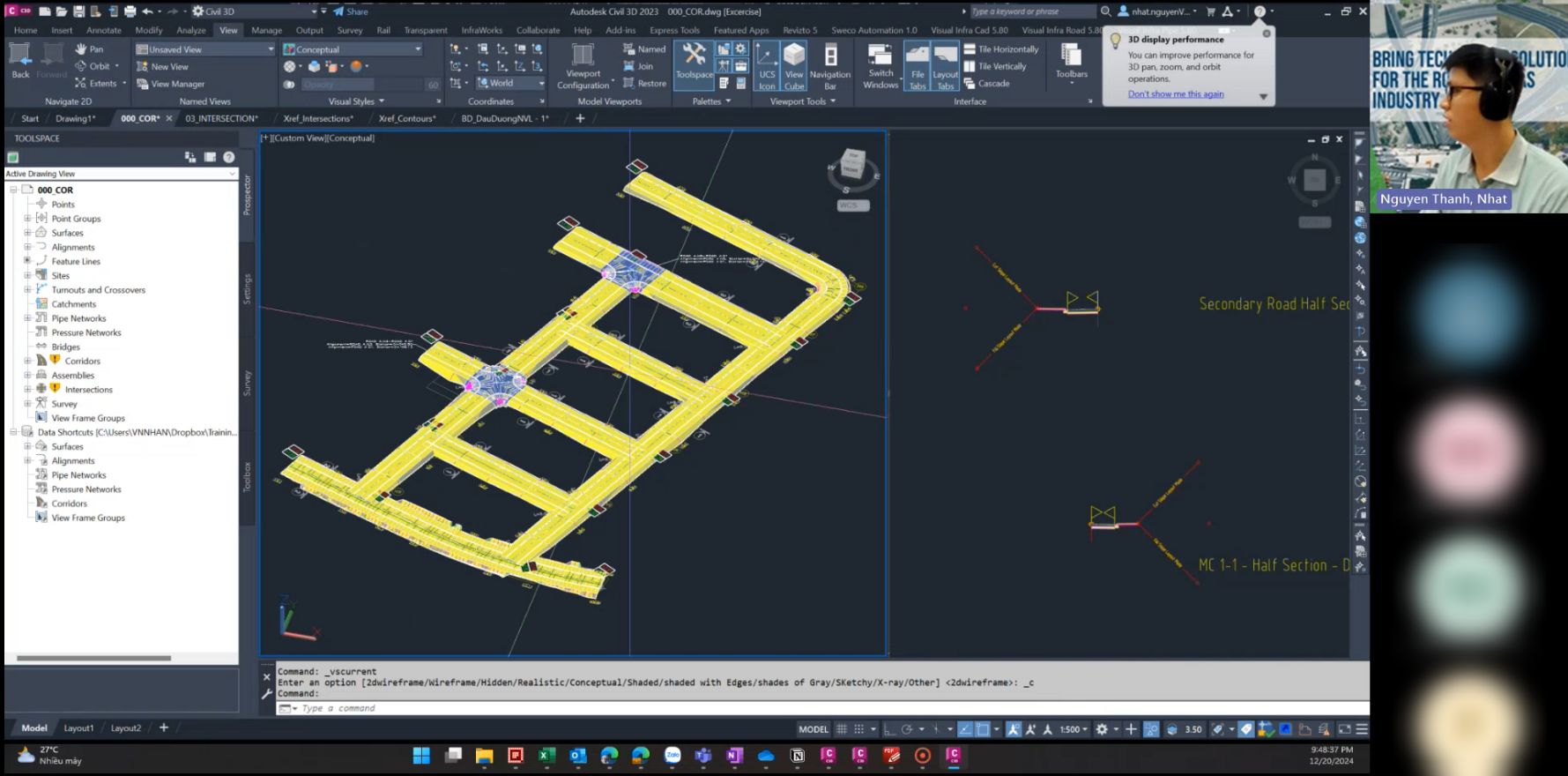Click the UCS Icon button
This screenshot has height=776, width=1568.
(767, 66)
